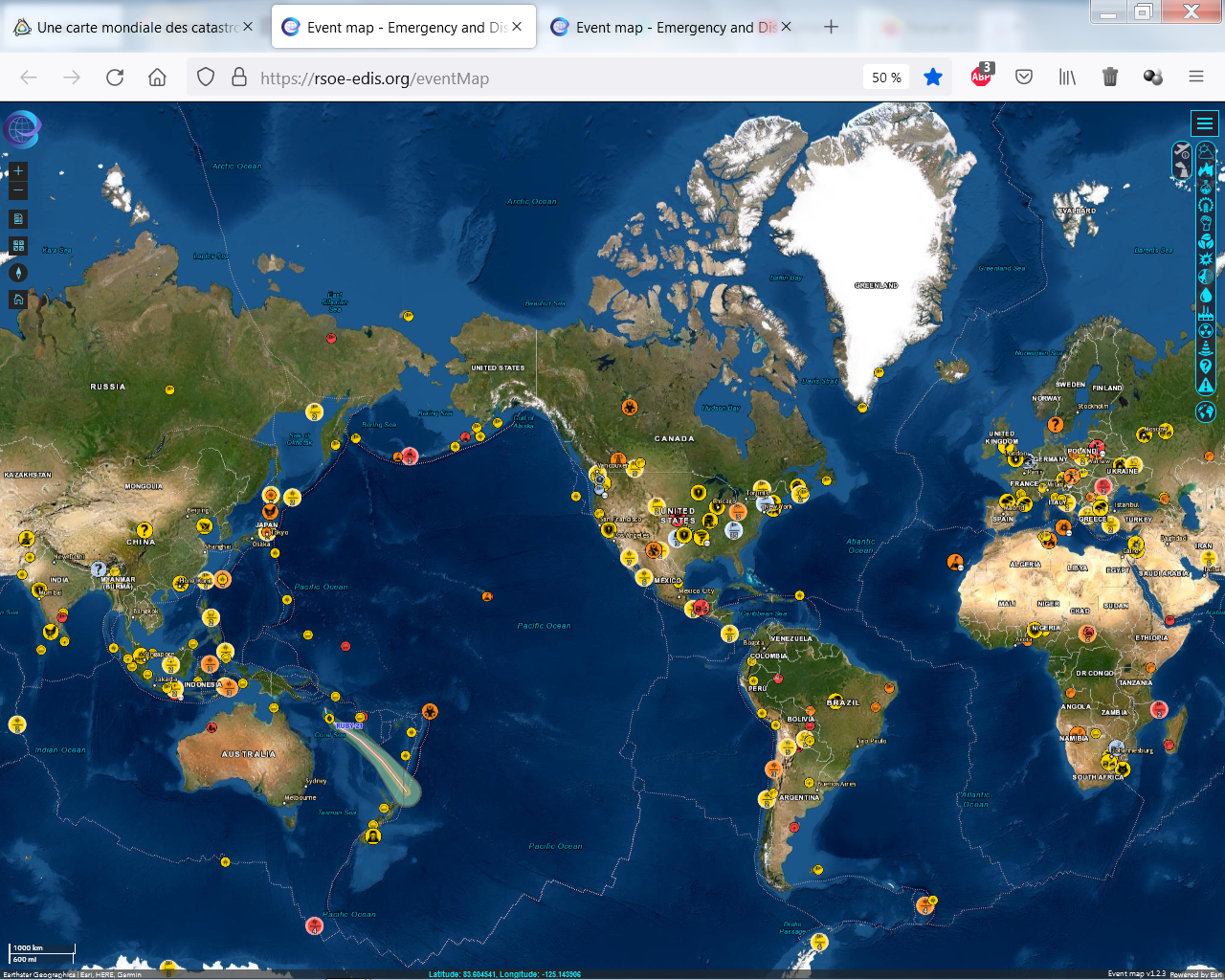1225x980 pixels.
Task: Open the Firefox library menu
Action: coord(1067,78)
